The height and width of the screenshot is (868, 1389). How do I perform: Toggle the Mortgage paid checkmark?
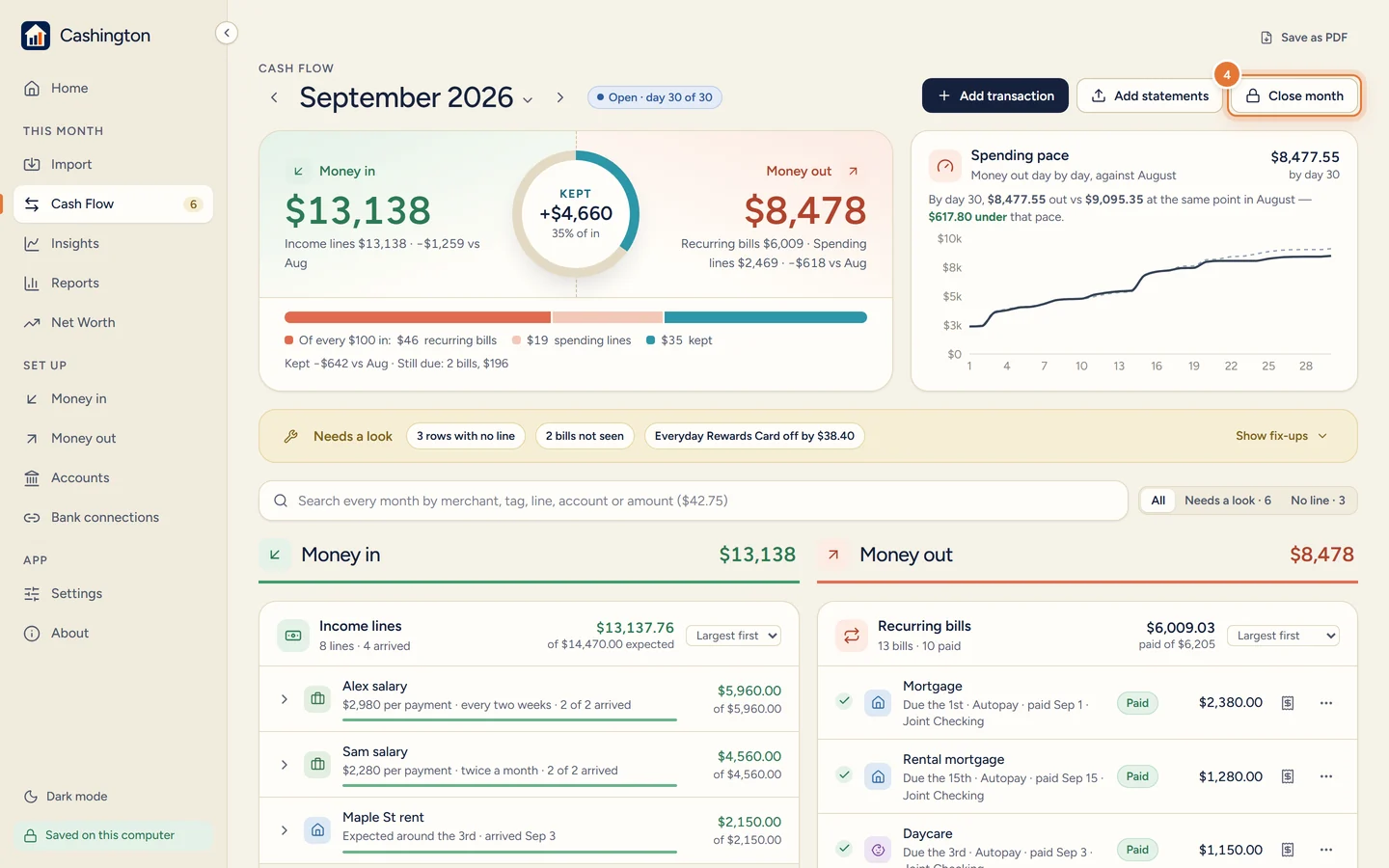pos(844,701)
